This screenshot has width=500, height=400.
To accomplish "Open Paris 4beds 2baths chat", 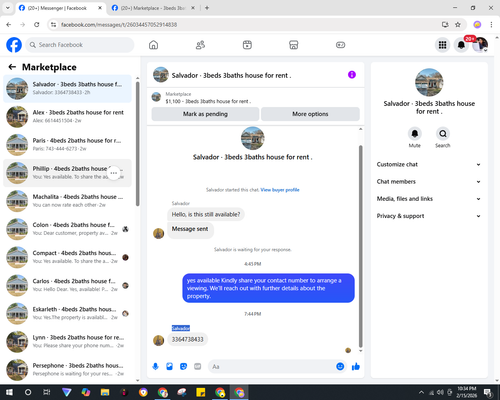I will coord(67,145).
